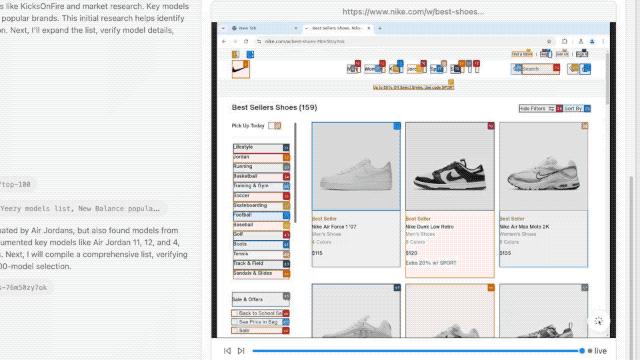Click the nike.com URL header above viewer
The width and height of the screenshot is (640, 360).
(x=413, y=11)
